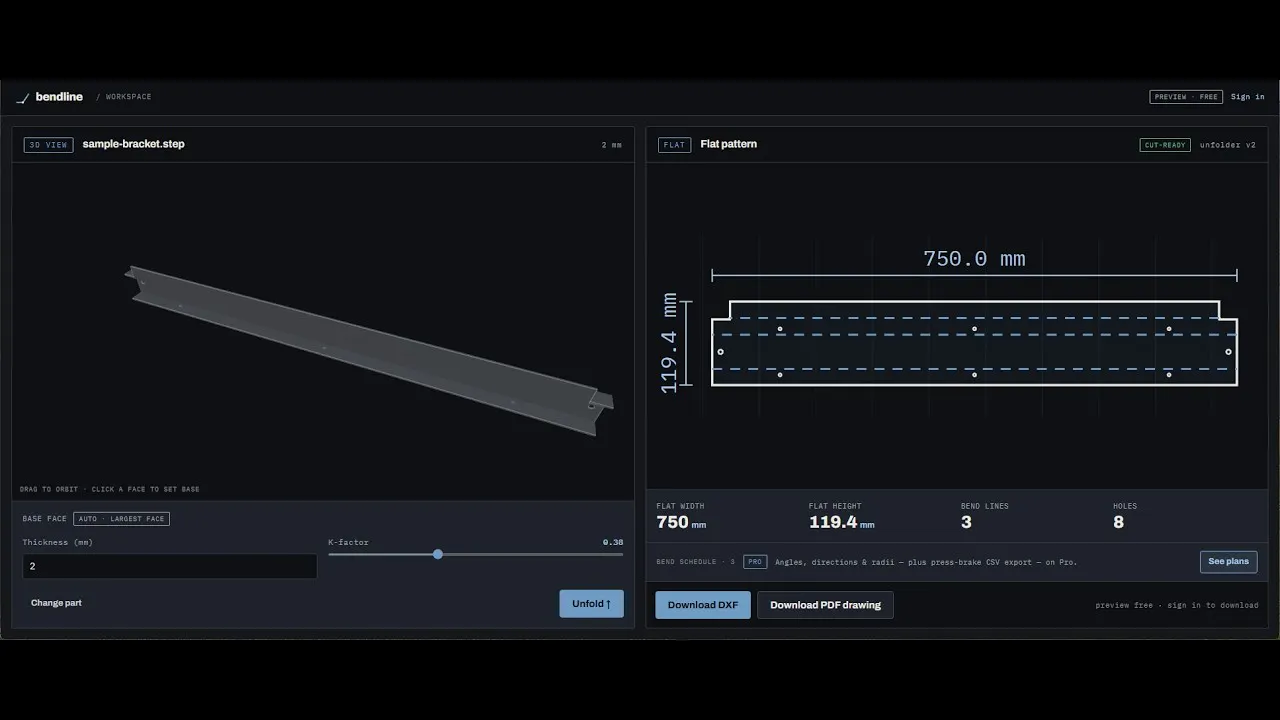Click 2 mm thickness label in 3D header

[611, 145]
